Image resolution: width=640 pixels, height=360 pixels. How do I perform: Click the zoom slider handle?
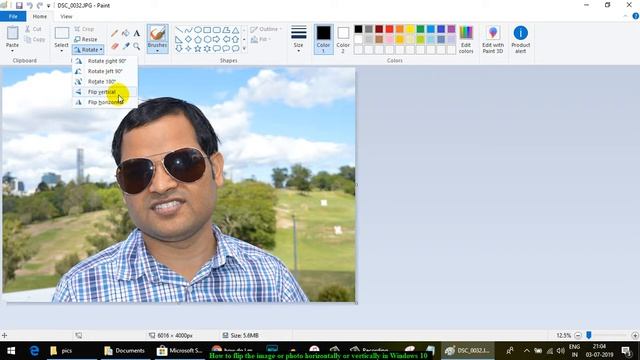coord(589,335)
